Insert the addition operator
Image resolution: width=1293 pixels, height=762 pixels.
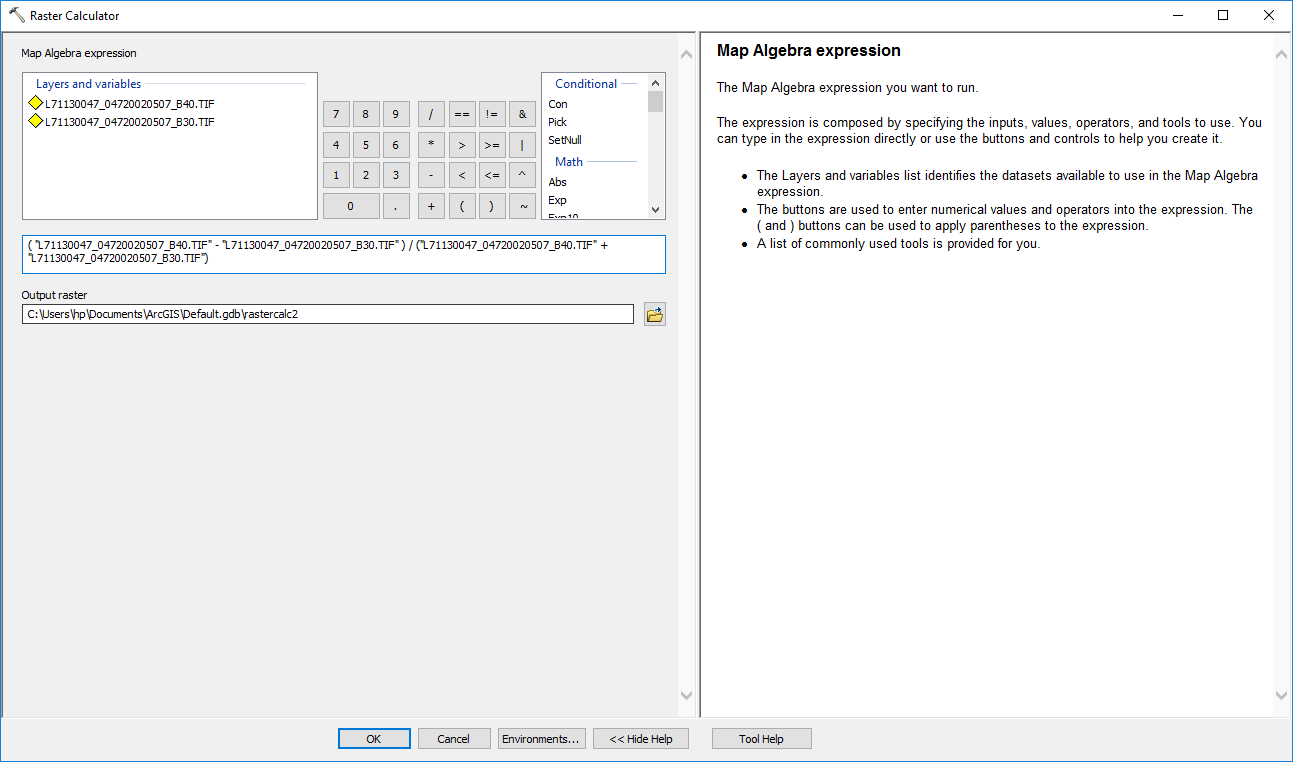(431, 206)
